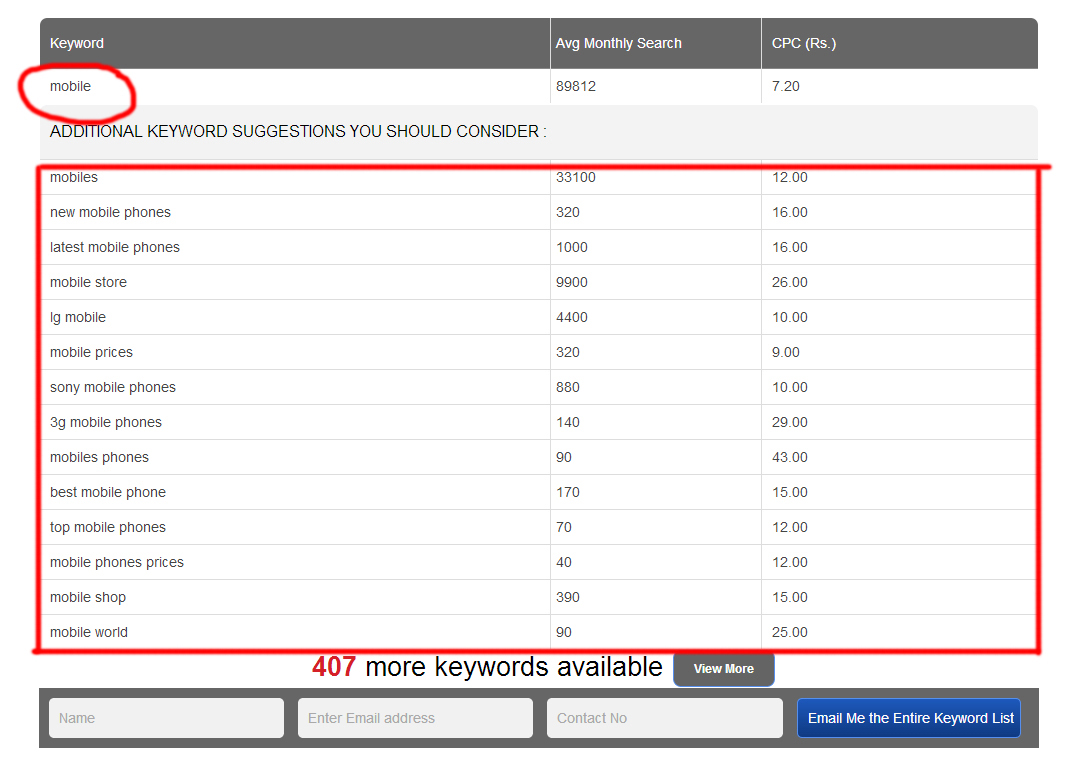Viewport: 1075px width, 768px height.
Task: Click the Additional Keyword Suggestions heading
Action: 298,132
